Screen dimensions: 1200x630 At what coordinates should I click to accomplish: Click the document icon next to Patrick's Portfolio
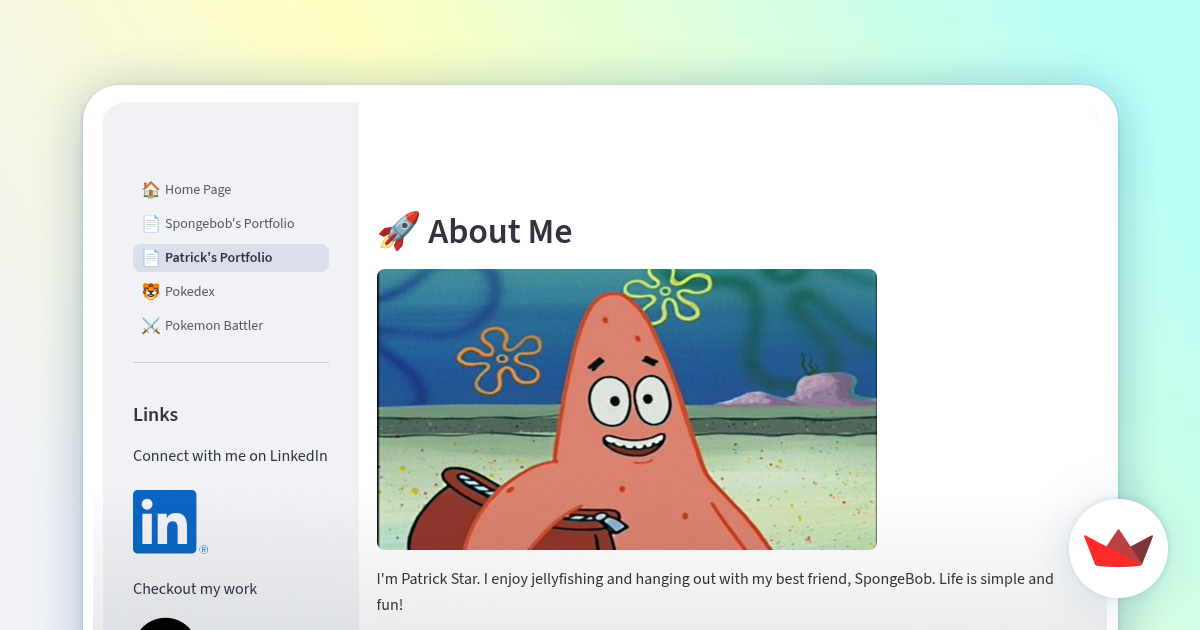click(x=150, y=257)
